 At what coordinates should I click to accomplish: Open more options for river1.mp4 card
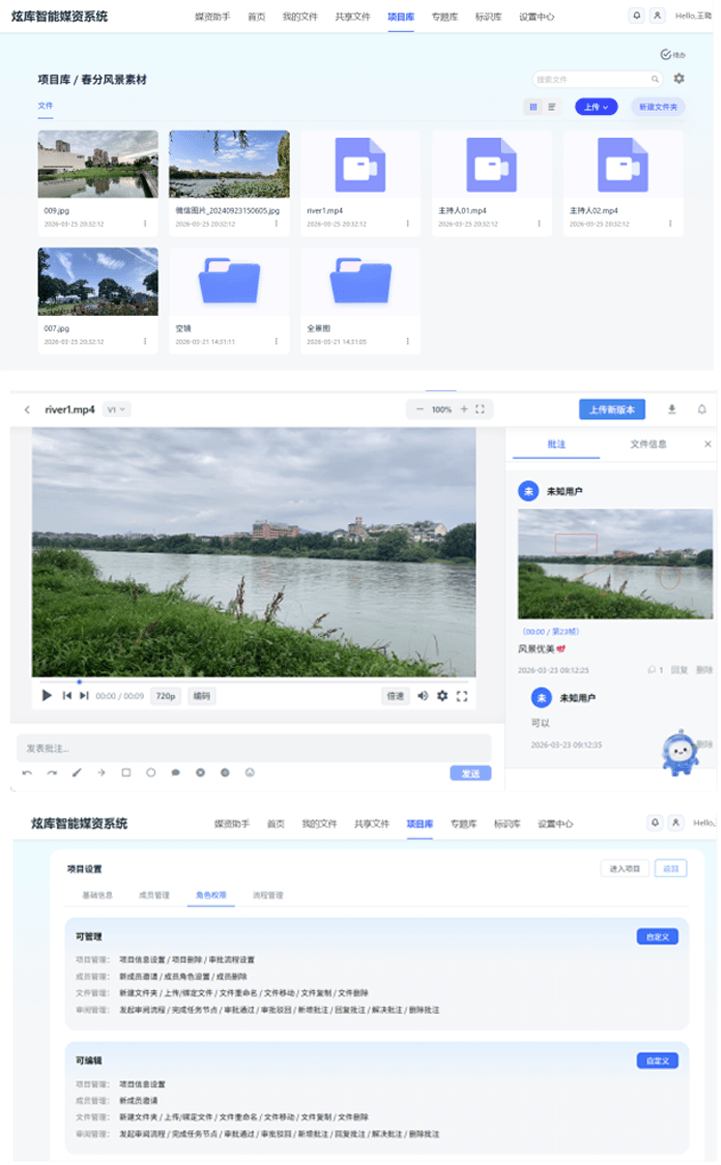pos(407,224)
